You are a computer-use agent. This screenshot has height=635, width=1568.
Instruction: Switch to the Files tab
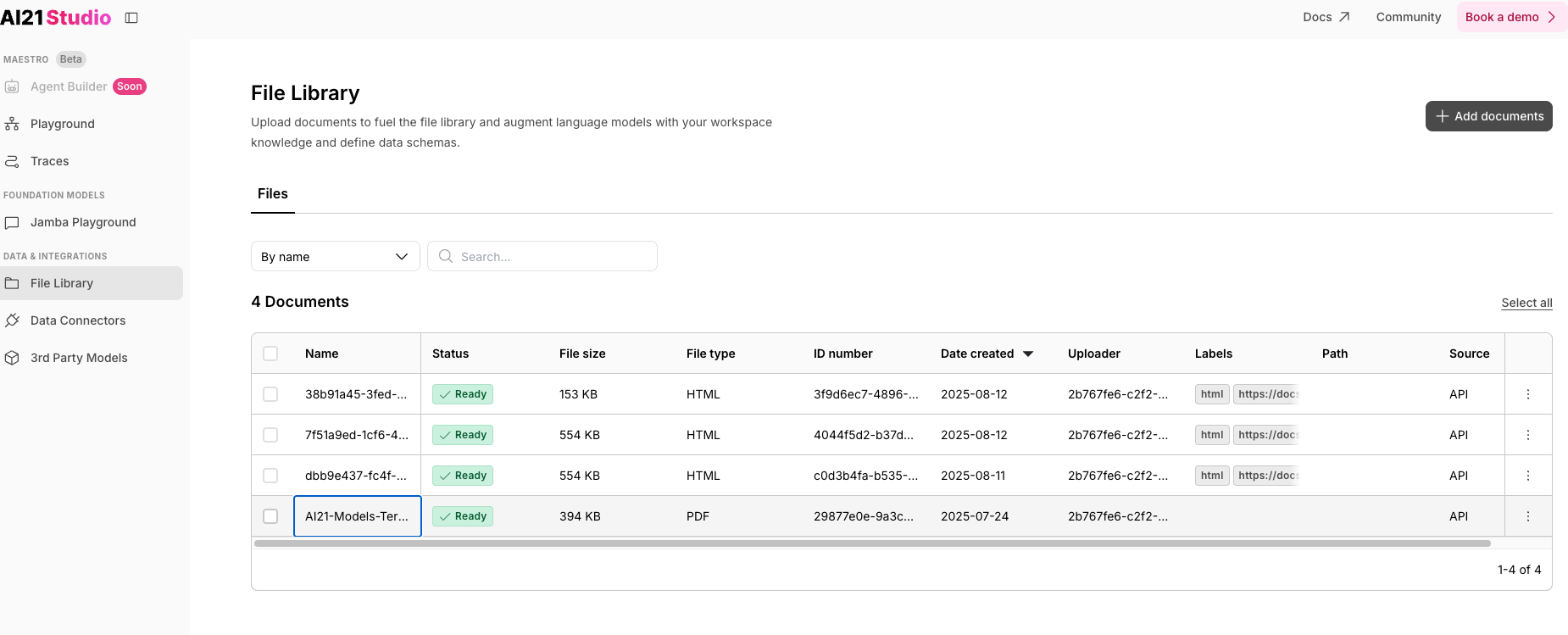tap(273, 194)
